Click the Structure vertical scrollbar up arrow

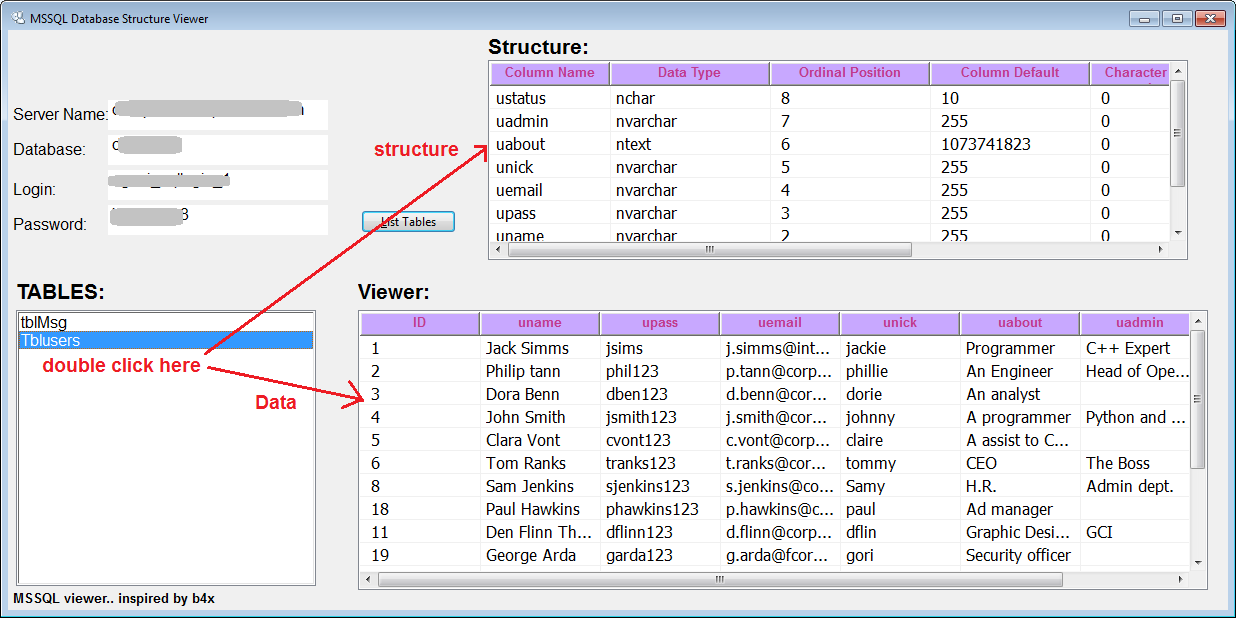tap(1177, 71)
